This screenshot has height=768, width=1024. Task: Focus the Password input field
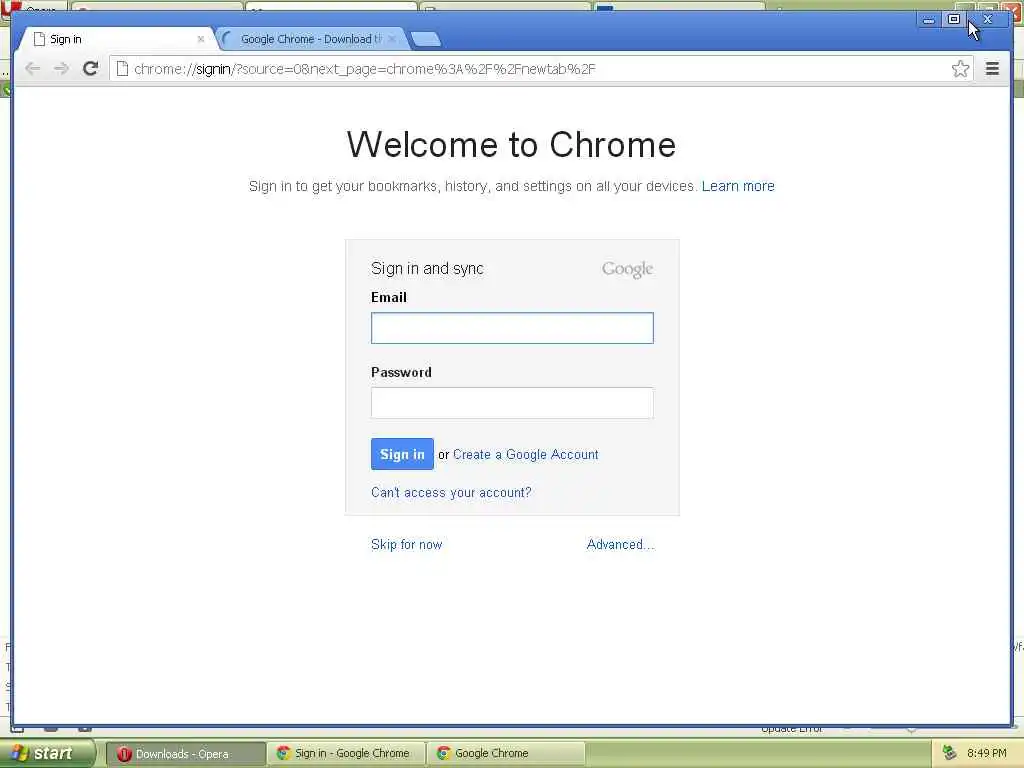[x=512, y=403]
